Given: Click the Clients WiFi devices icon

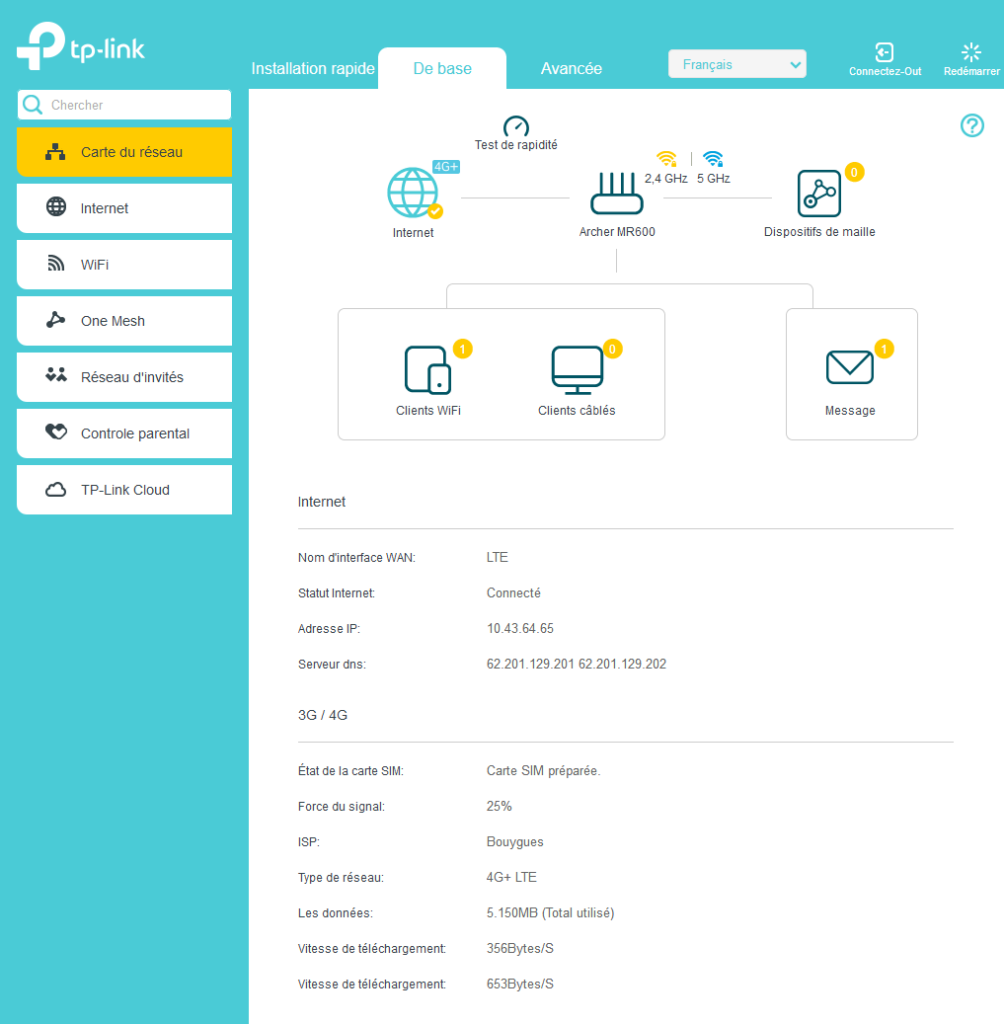Looking at the screenshot, I should tap(428, 369).
